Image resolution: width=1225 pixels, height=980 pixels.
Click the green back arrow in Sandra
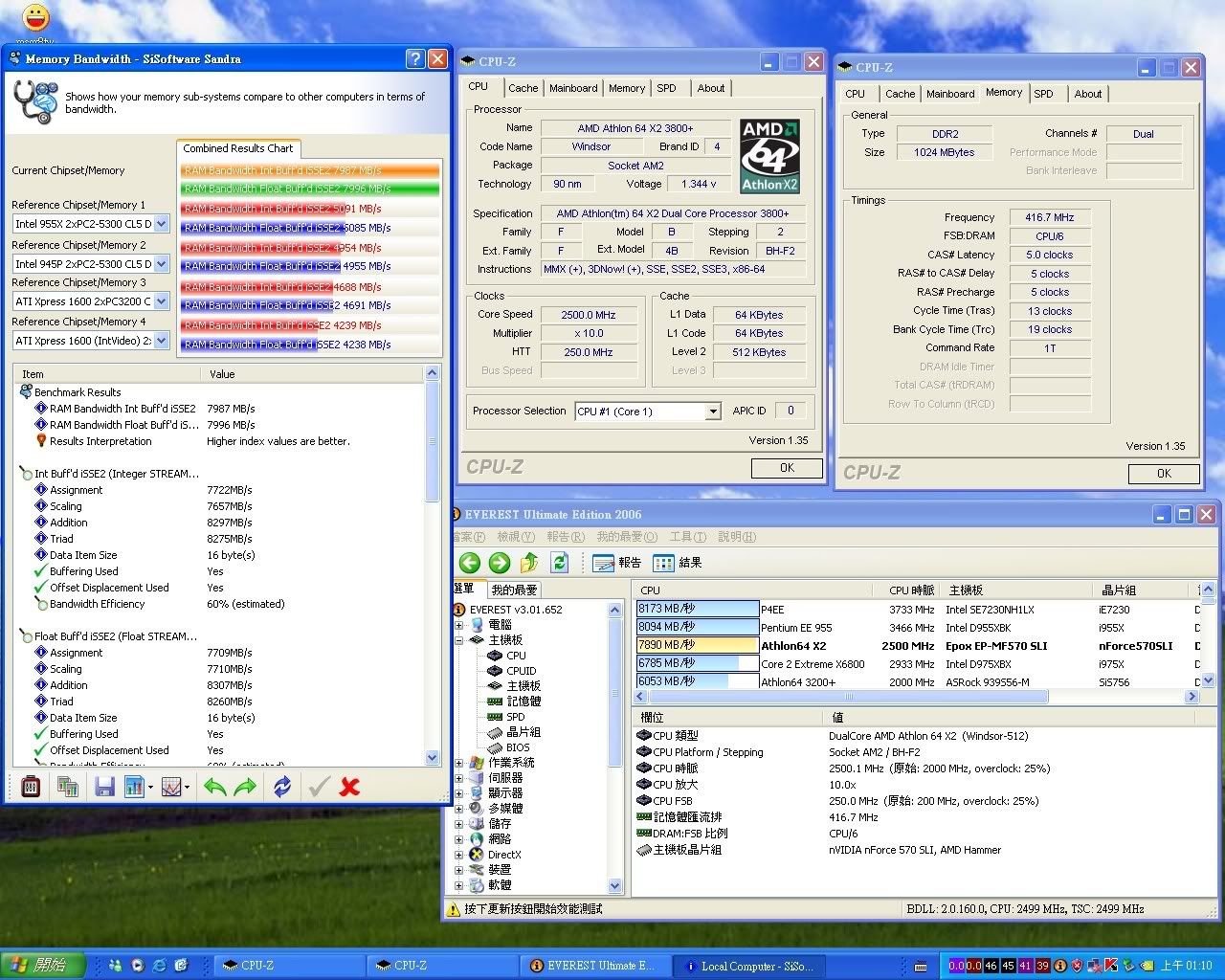click(215, 787)
